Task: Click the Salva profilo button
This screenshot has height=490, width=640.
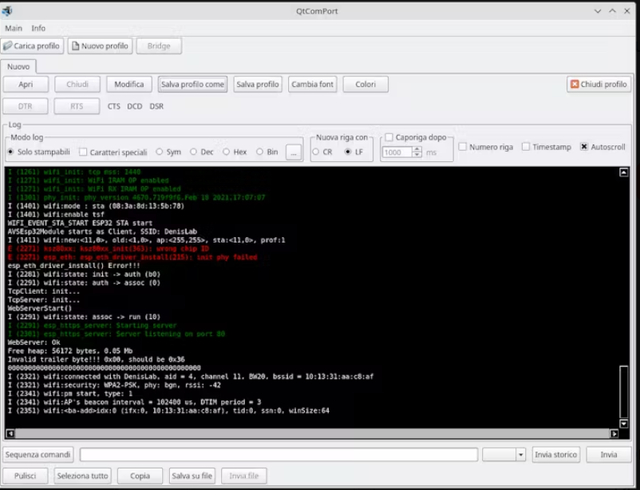Action: (258, 84)
